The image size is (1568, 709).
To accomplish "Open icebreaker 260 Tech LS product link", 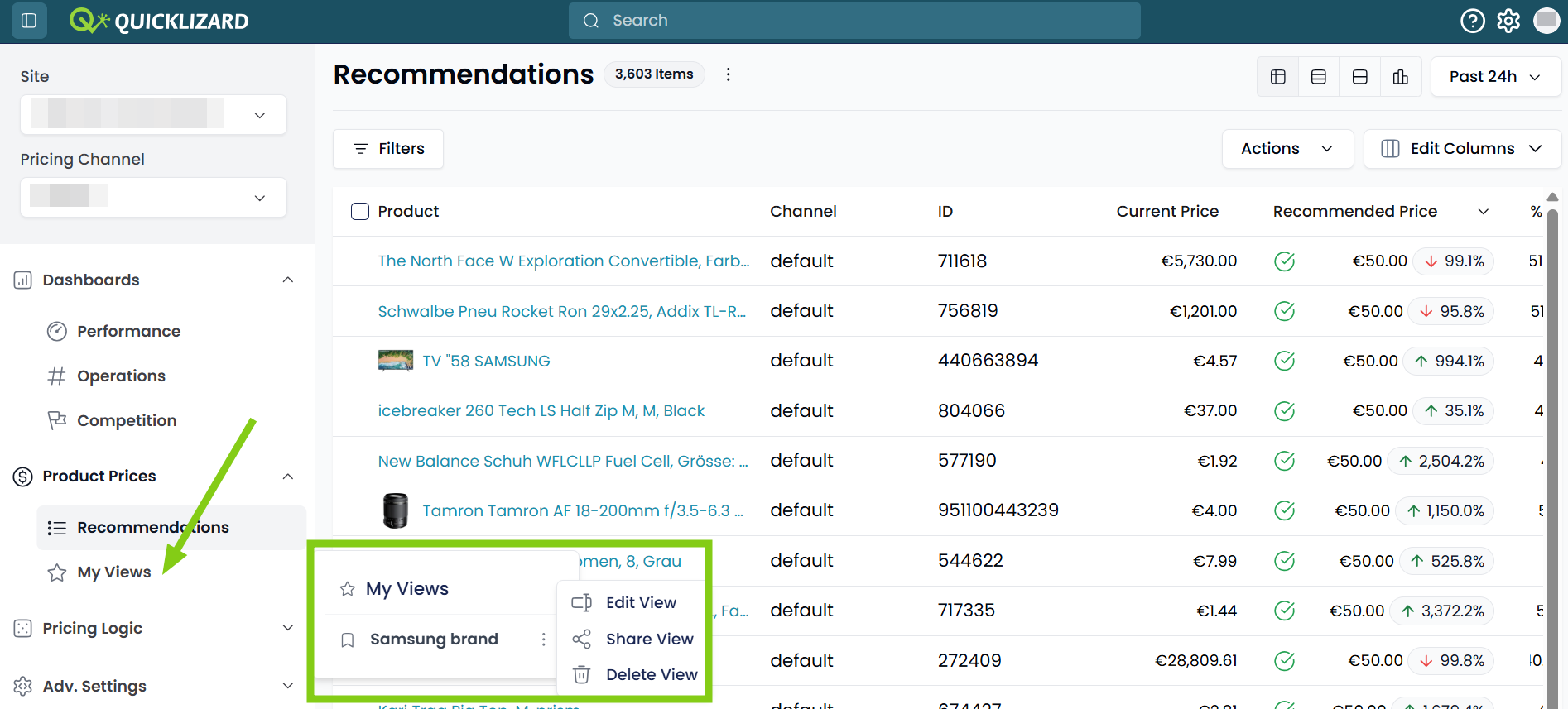I will 541,411.
